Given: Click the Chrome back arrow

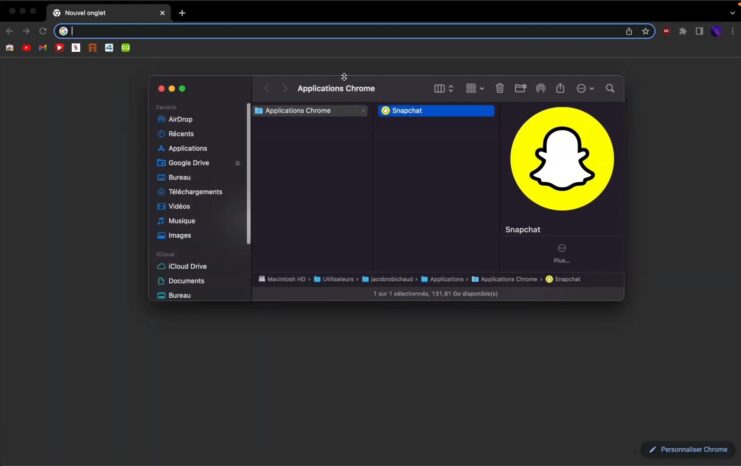Looking at the screenshot, I should click(x=9, y=31).
